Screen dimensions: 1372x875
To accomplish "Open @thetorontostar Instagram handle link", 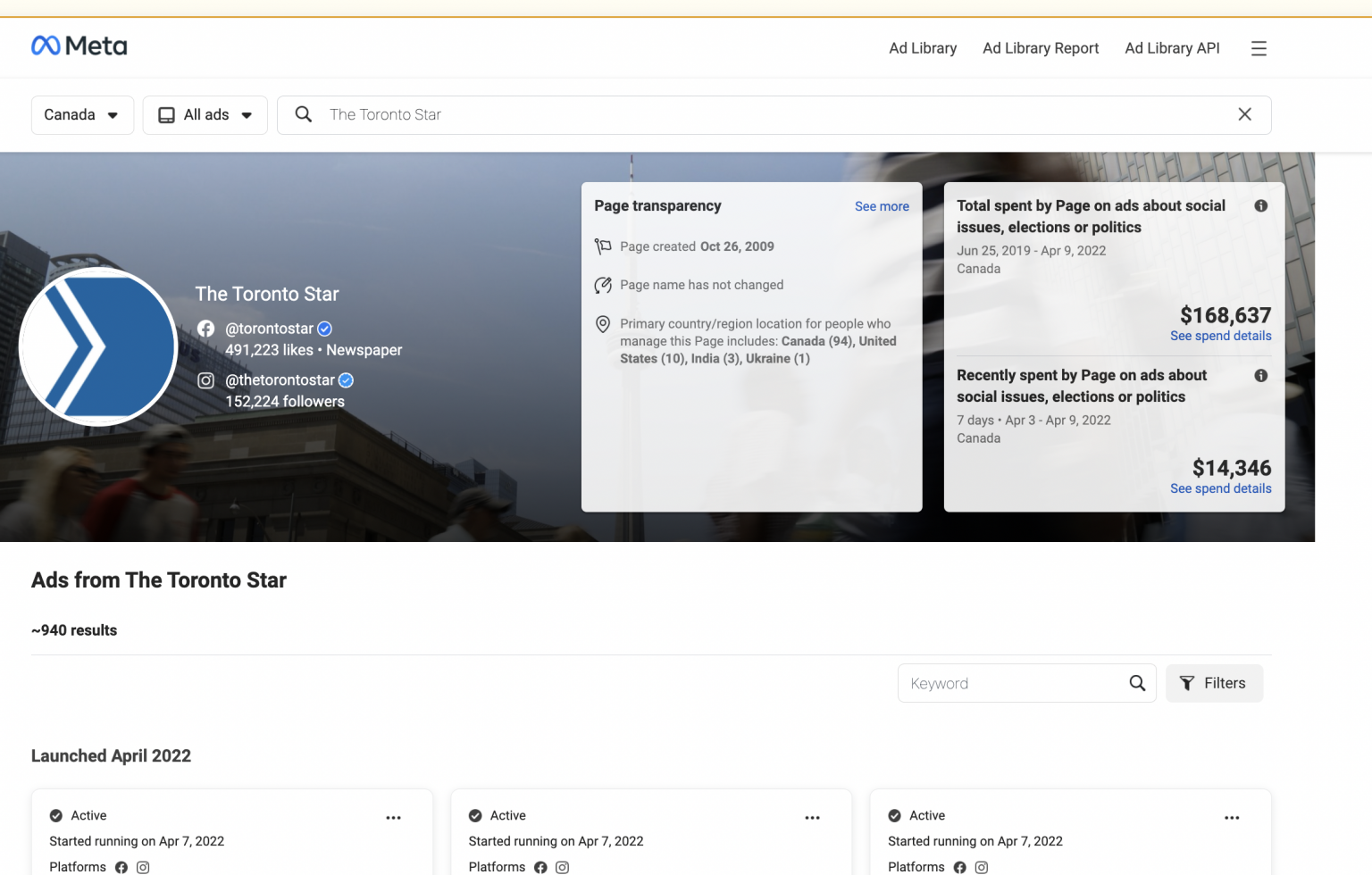I will pos(280,380).
